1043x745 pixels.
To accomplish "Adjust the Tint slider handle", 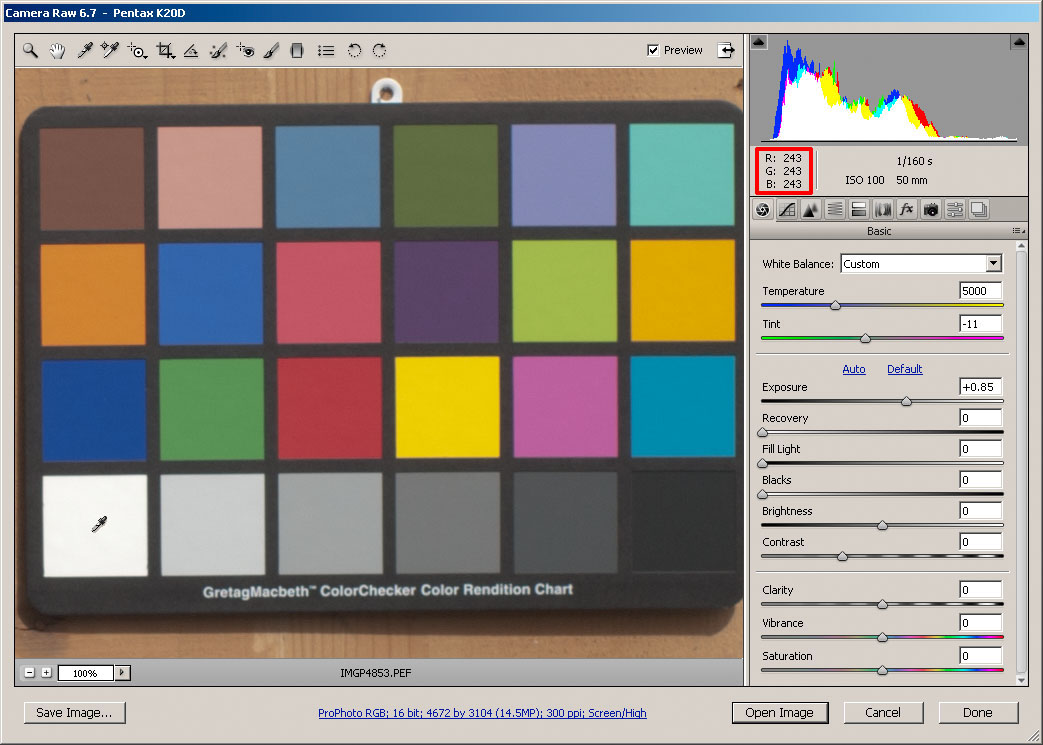I will coord(865,339).
